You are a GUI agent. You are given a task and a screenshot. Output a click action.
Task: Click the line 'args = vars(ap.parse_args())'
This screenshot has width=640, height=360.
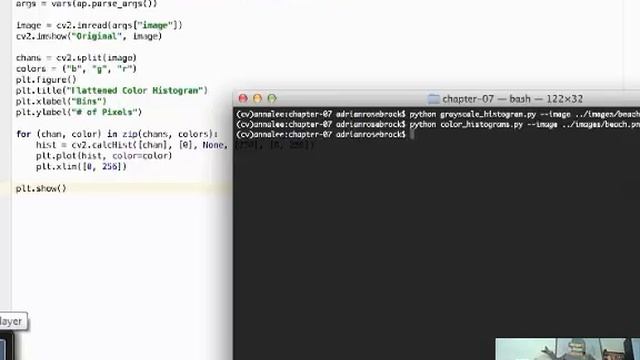coord(86,4)
